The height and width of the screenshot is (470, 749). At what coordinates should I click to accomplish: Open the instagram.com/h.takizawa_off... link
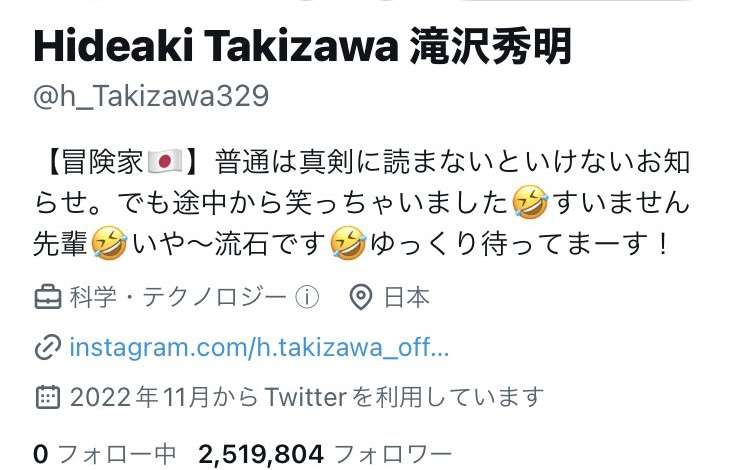coord(259,347)
